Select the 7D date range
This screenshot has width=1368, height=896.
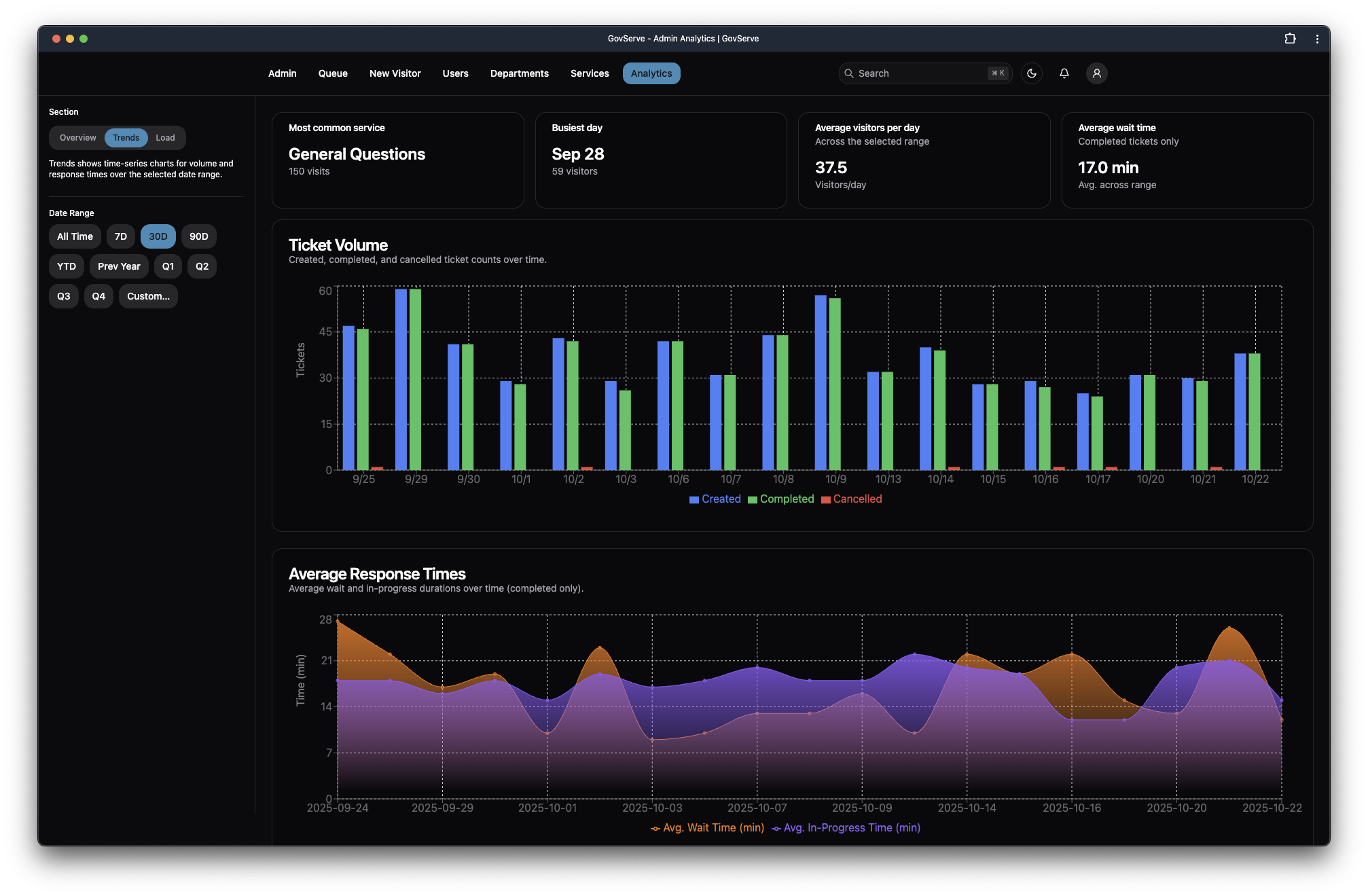121,236
